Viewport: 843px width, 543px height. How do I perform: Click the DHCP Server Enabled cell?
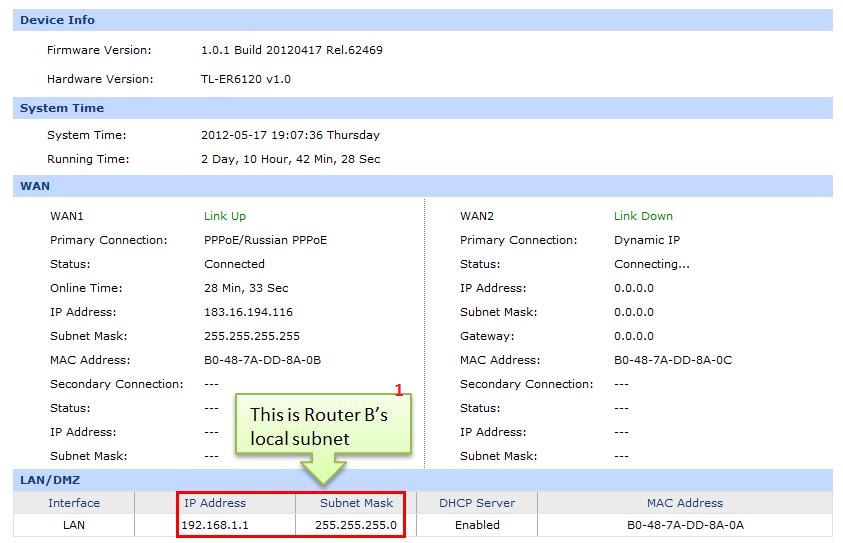coord(477,525)
